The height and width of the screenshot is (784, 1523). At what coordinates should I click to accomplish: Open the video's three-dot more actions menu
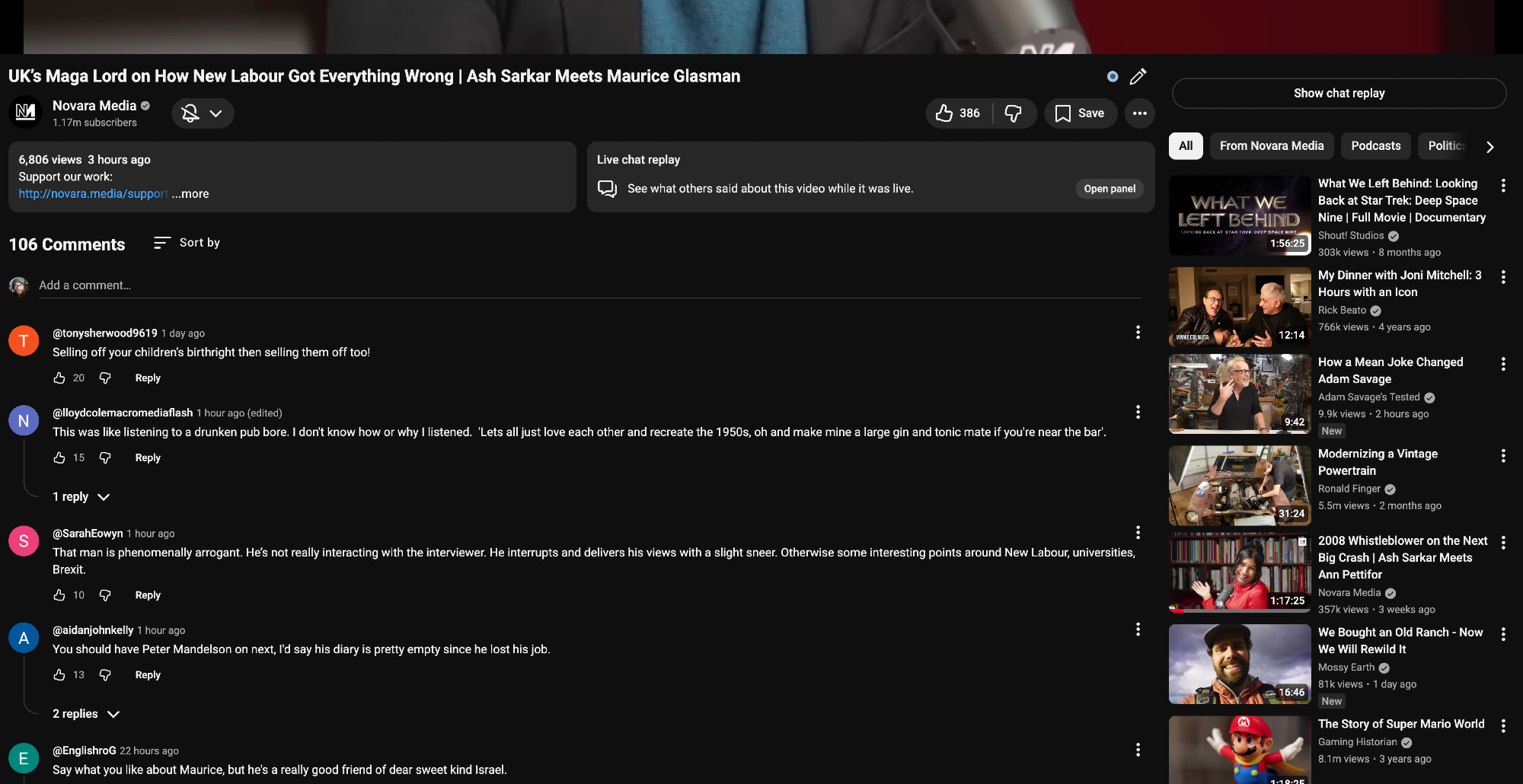tap(1139, 113)
